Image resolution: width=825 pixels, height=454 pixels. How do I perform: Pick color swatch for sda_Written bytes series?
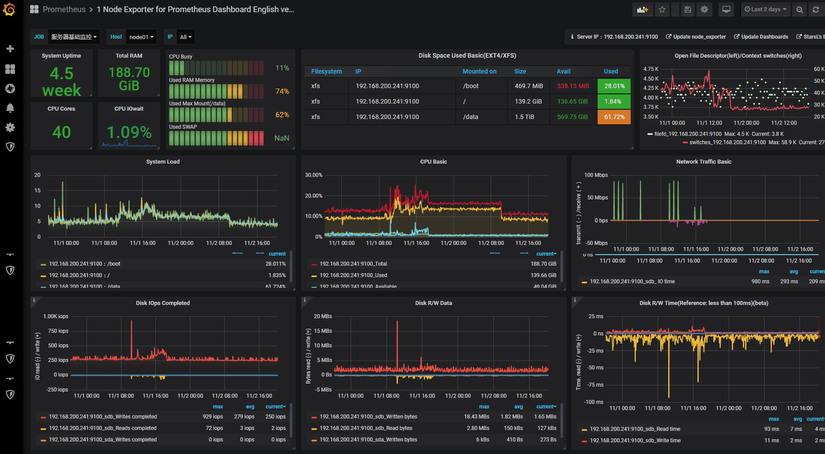click(314, 440)
